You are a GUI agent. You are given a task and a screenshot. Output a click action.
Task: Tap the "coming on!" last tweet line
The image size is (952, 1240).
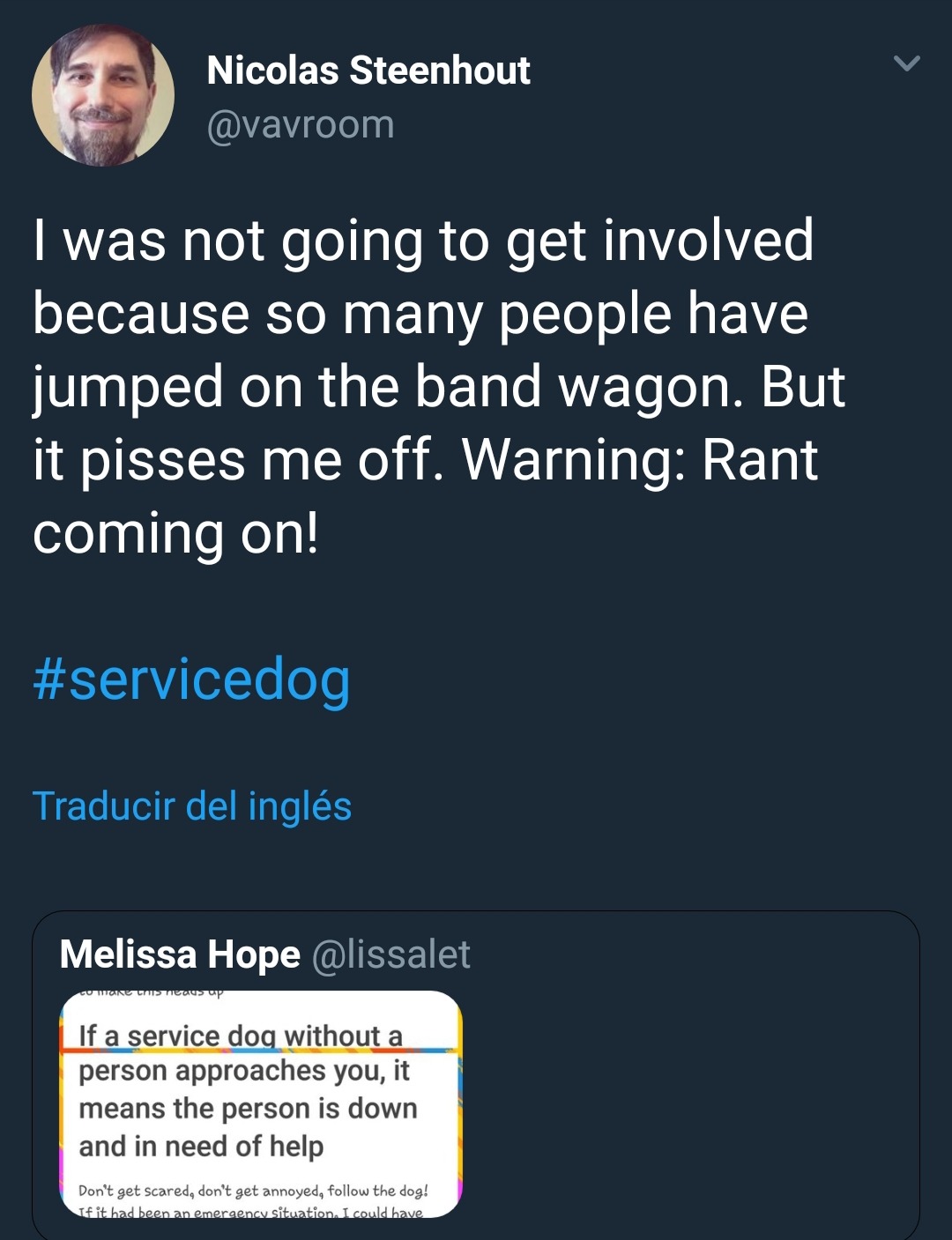(175, 533)
